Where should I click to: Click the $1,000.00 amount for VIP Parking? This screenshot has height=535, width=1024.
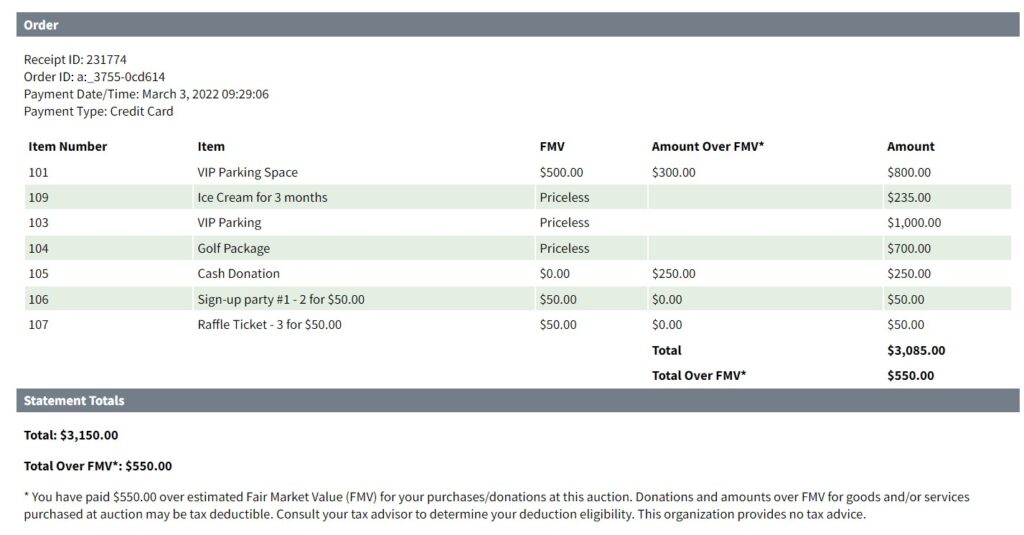[x=913, y=223]
